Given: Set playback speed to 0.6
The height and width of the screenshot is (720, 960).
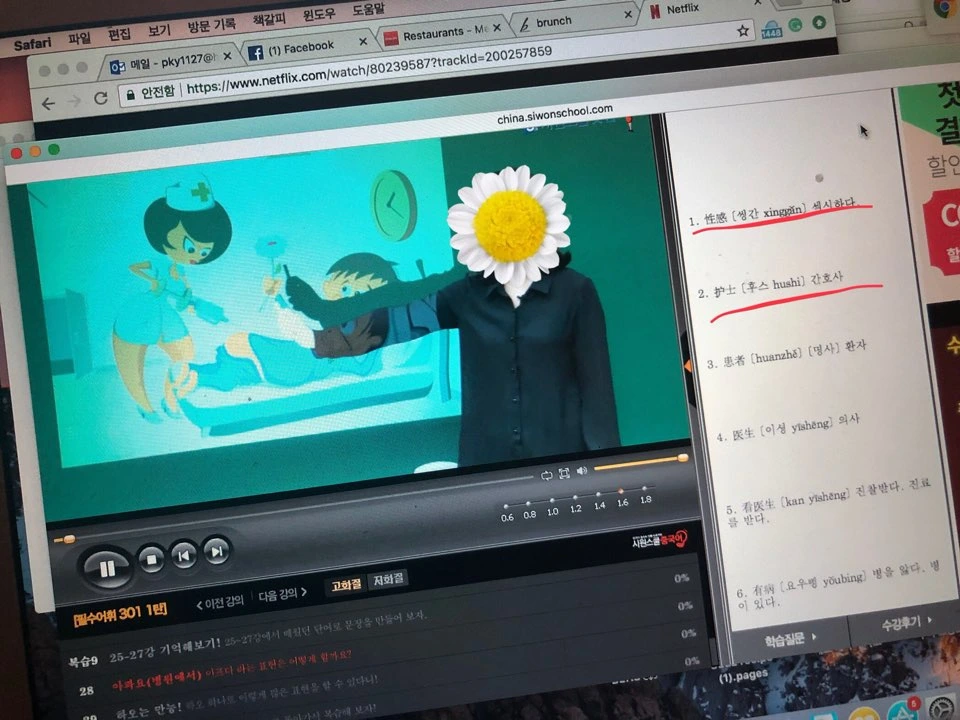Looking at the screenshot, I should coord(506,512).
